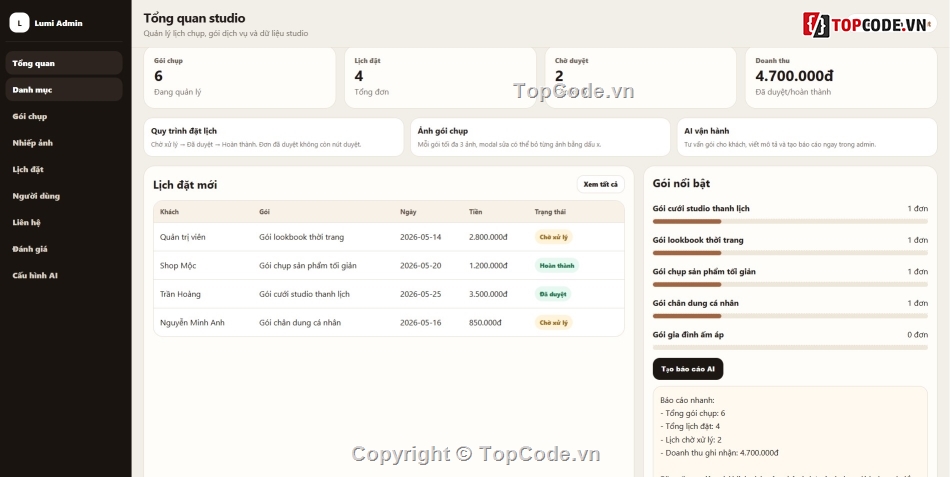Click the amount 2.800.000đ

(488, 237)
